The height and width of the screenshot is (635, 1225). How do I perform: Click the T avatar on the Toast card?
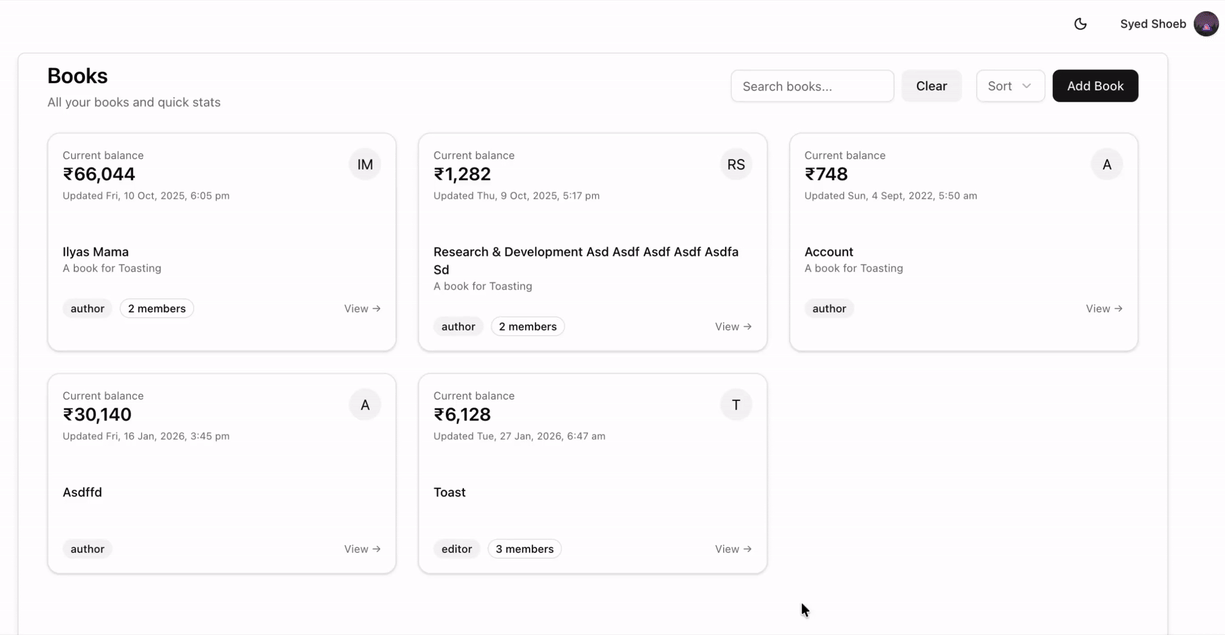click(736, 404)
